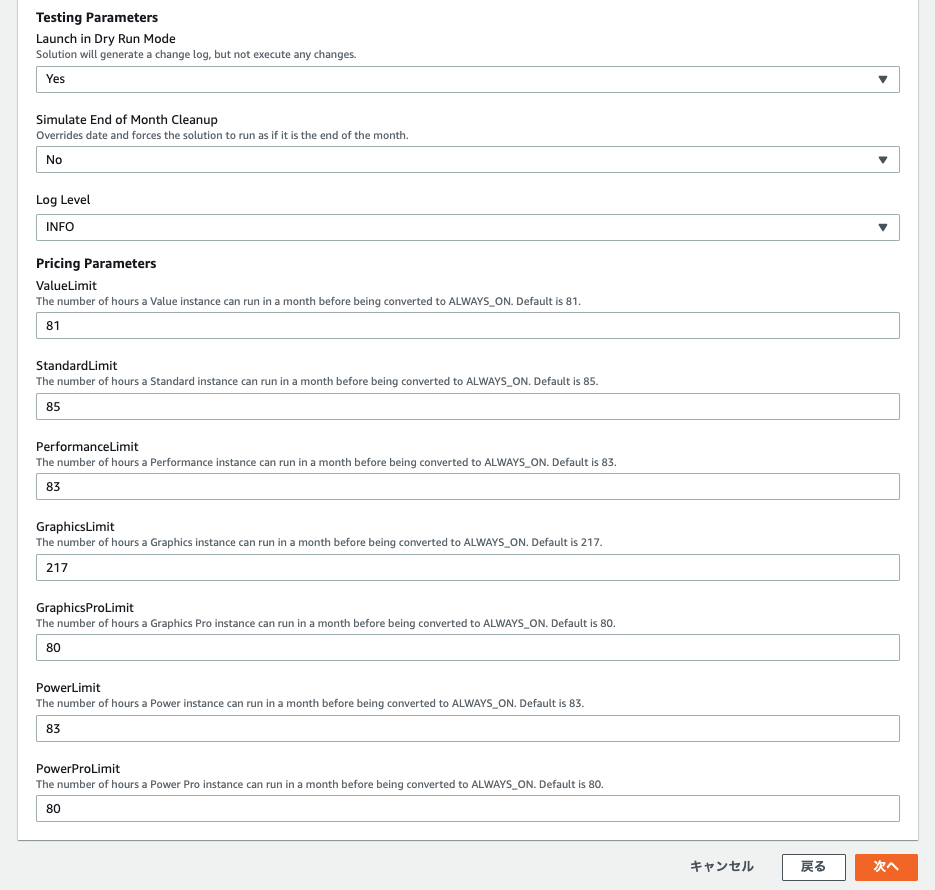Click the No value in the cleanup selector

click(54, 159)
